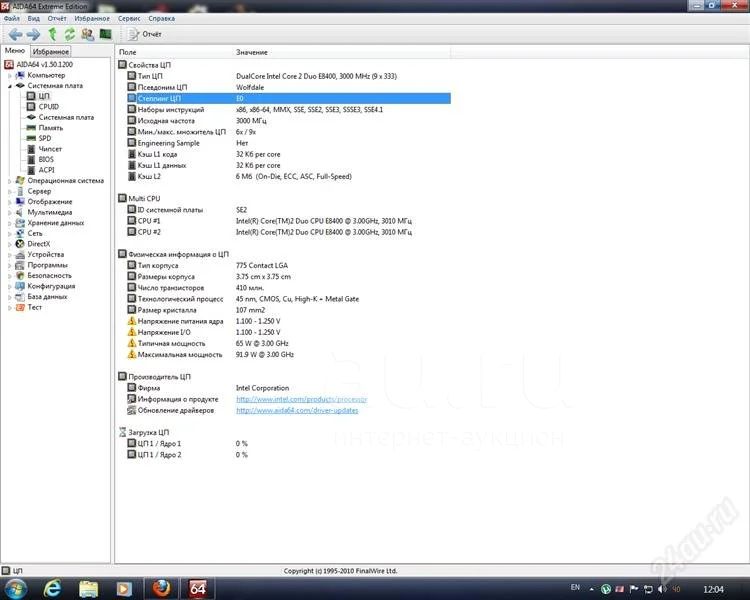Switch to the Избранное sidebar tab
Screen dimensions: 750x600
point(51,51)
